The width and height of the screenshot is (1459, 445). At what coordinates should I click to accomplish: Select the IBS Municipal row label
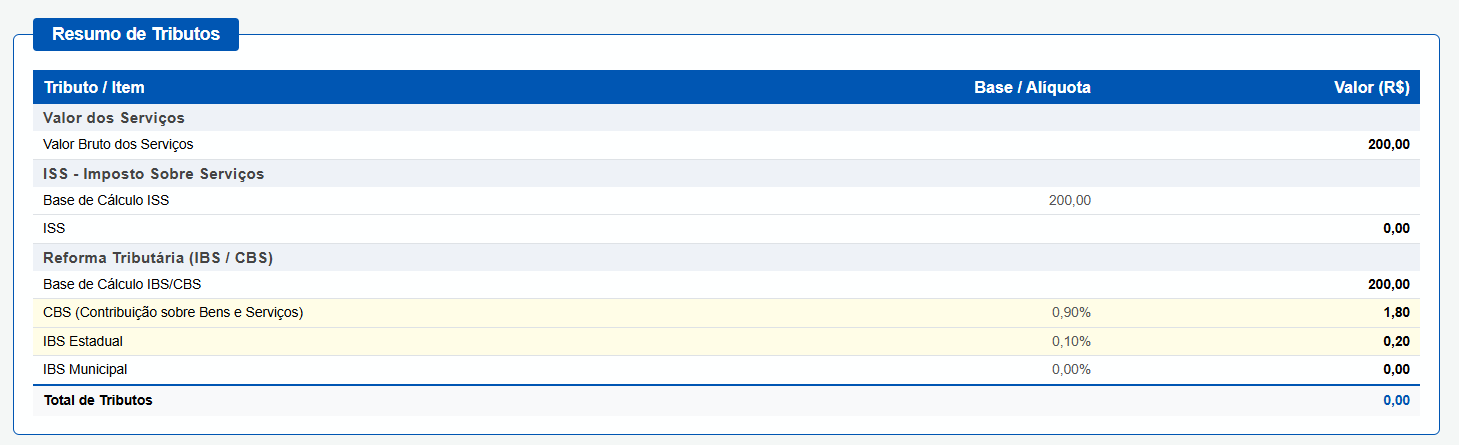tap(85, 369)
